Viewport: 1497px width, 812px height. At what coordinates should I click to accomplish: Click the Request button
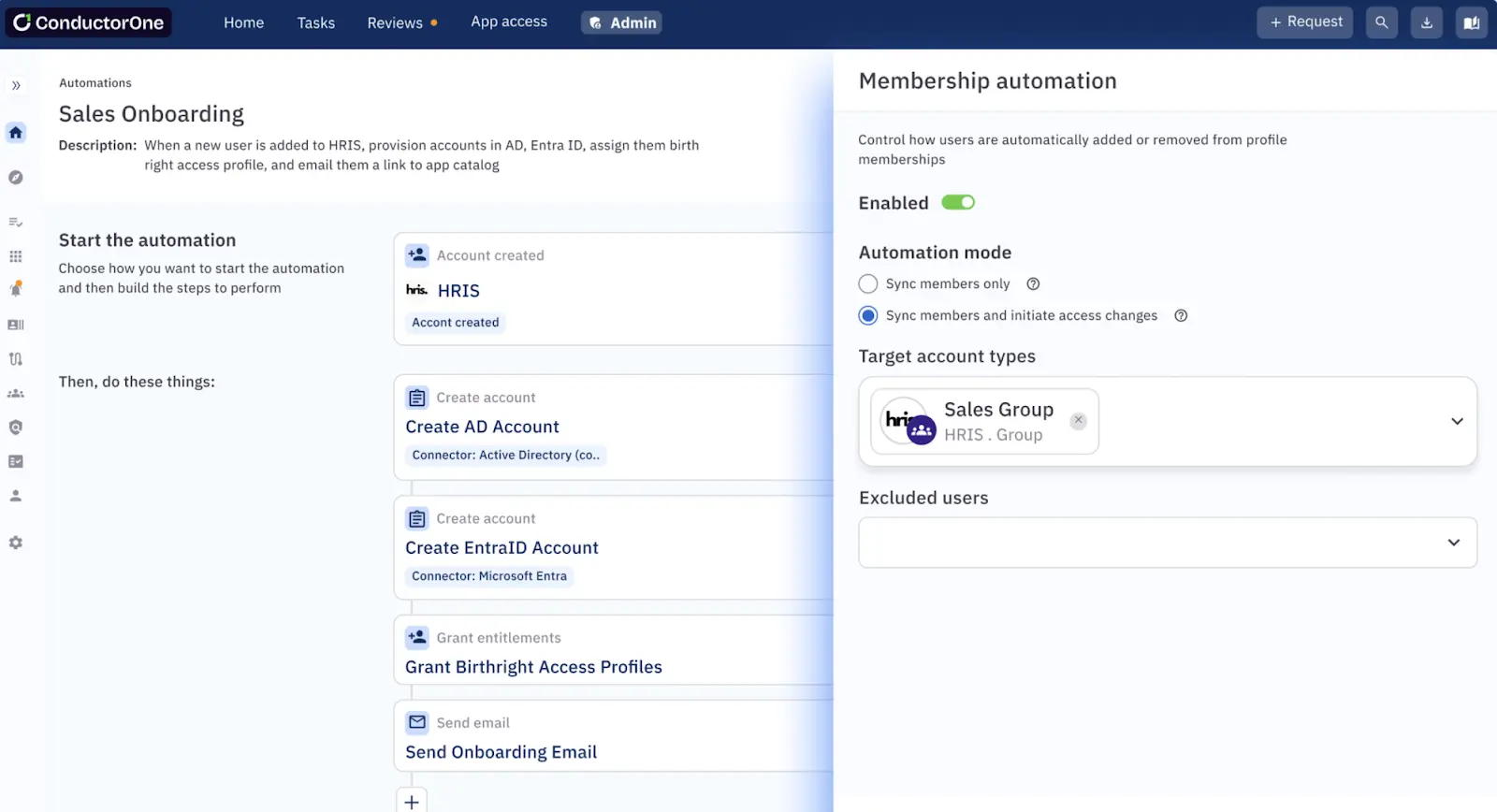[x=1304, y=22]
